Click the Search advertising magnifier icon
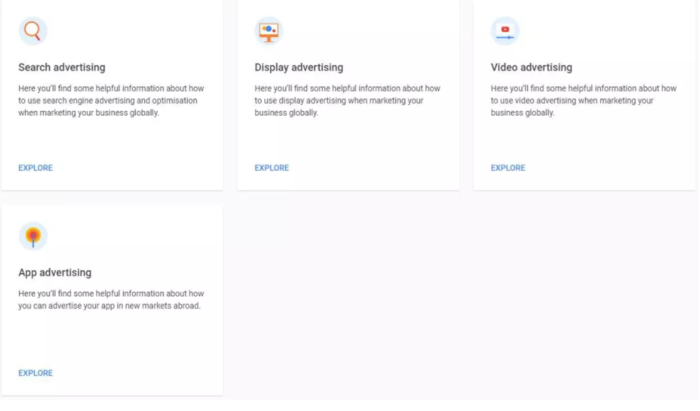Viewport: 700px width, 411px height. (33, 31)
